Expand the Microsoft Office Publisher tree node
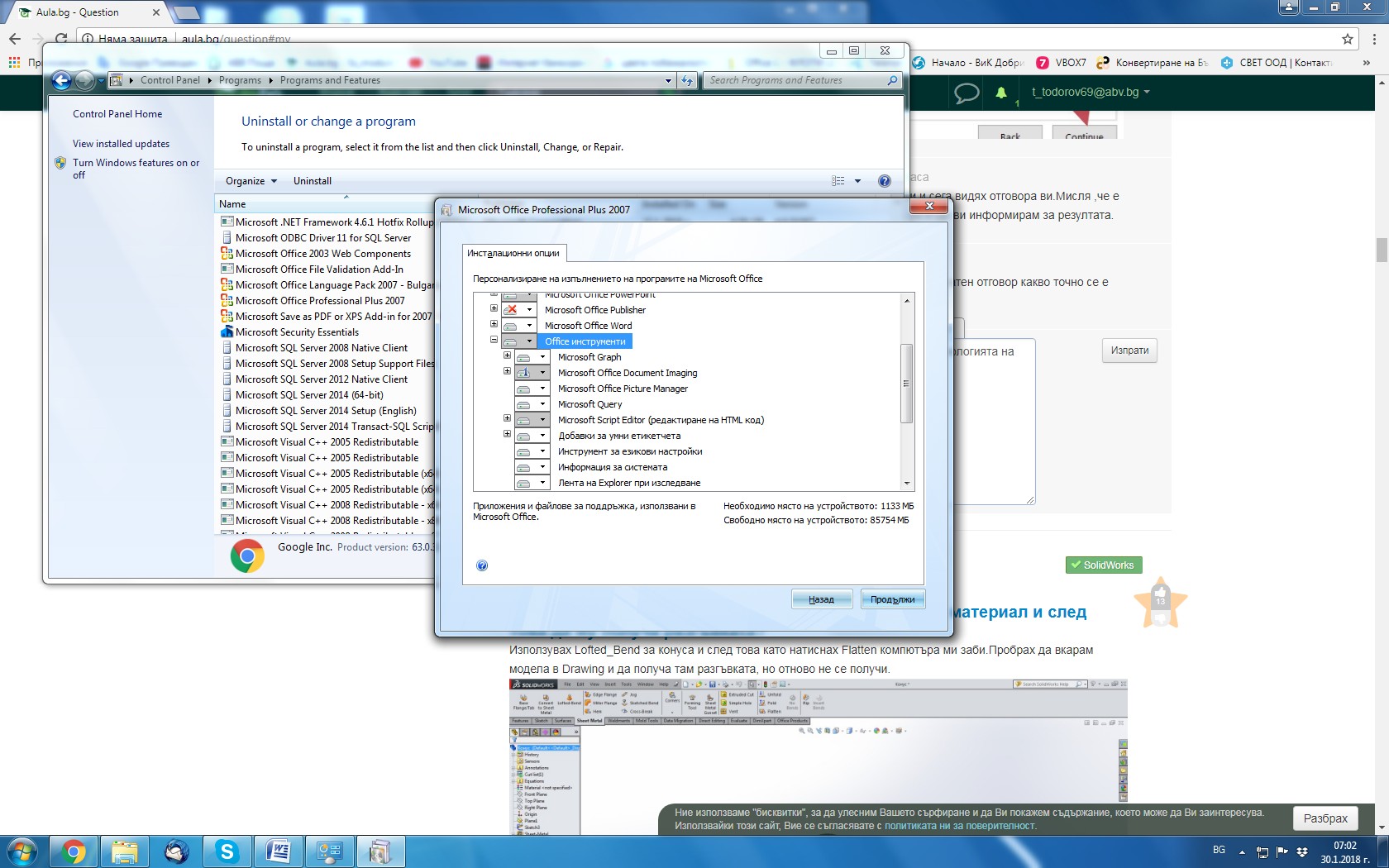Image resolution: width=1389 pixels, height=868 pixels. pos(494,308)
